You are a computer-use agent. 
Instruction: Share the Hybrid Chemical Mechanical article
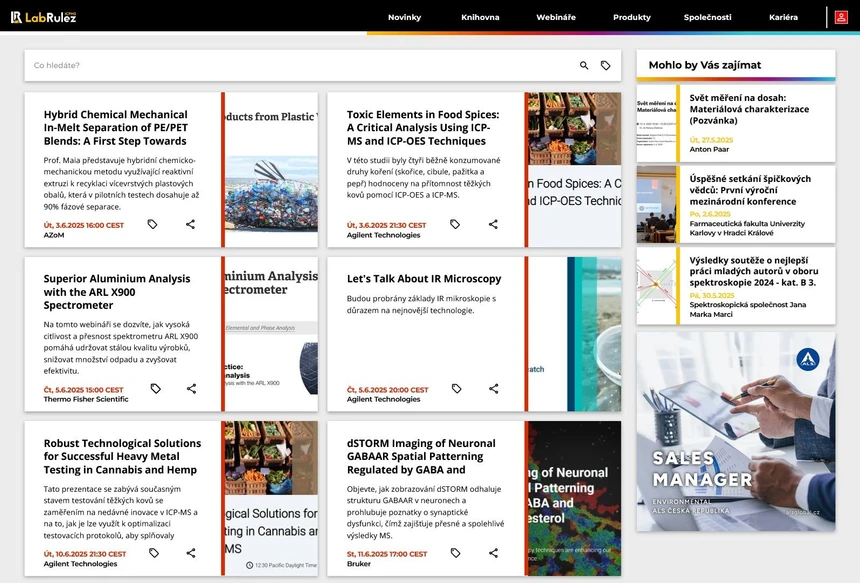[x=190, y=224]
